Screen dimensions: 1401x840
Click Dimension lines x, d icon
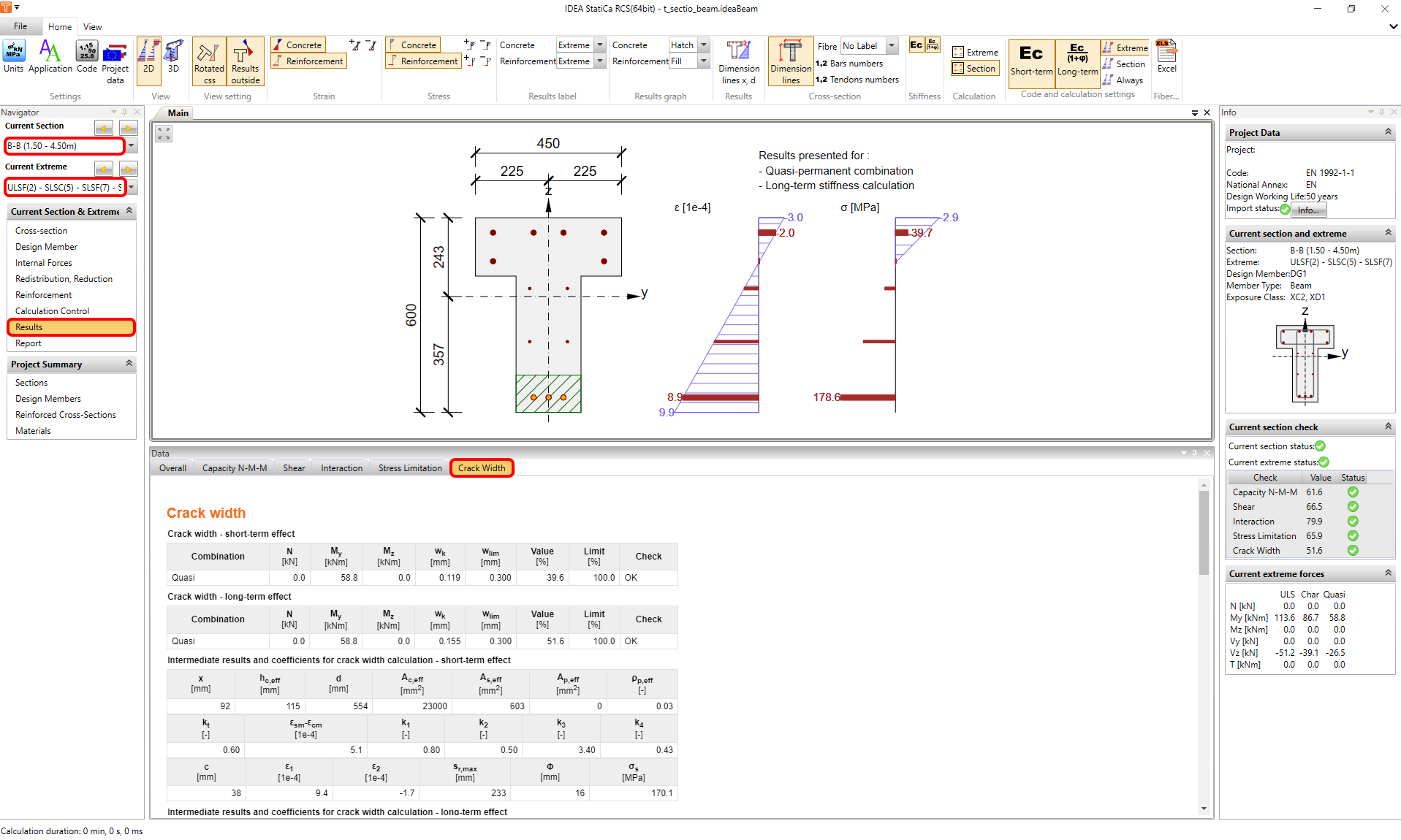tap(738, 61)
